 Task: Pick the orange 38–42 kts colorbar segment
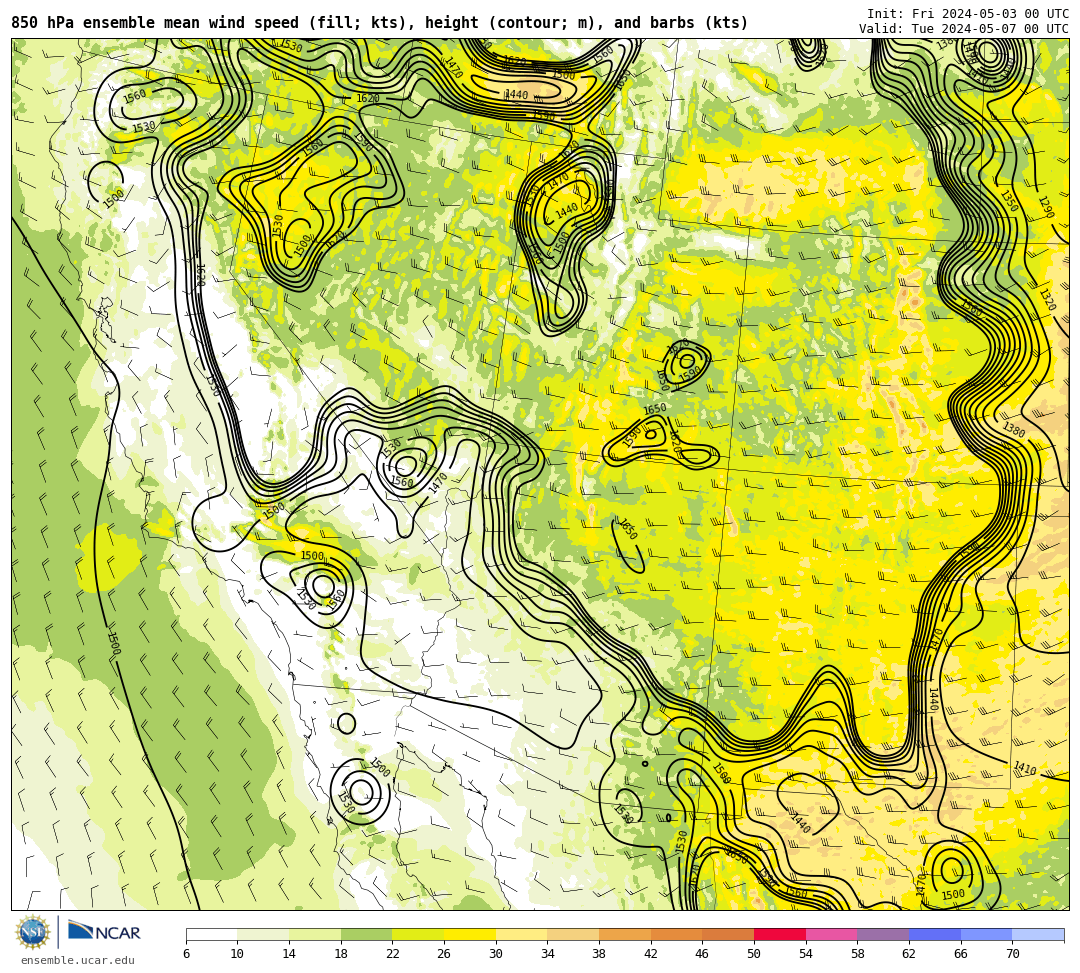point(625,934)
